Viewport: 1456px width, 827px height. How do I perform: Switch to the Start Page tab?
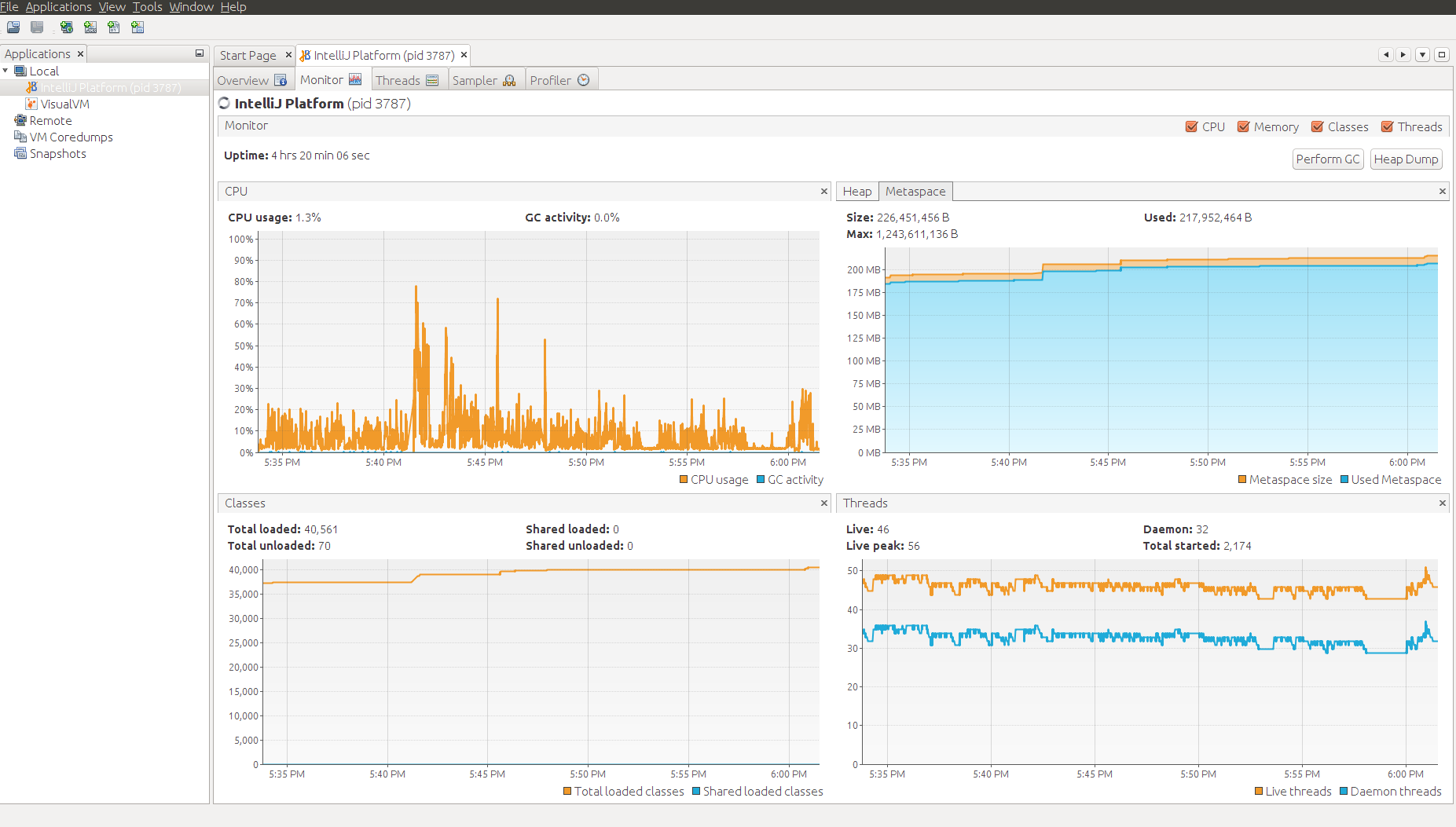point(248,55)
